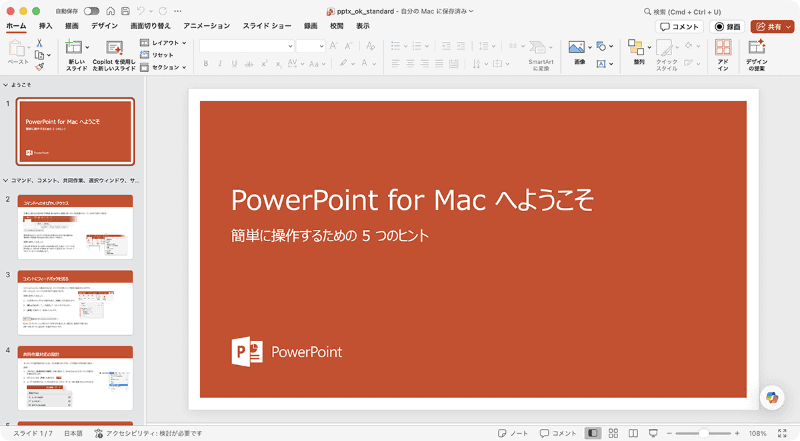Open the 整列 arrange icon
800x441 pixels.
click(636, 47)
